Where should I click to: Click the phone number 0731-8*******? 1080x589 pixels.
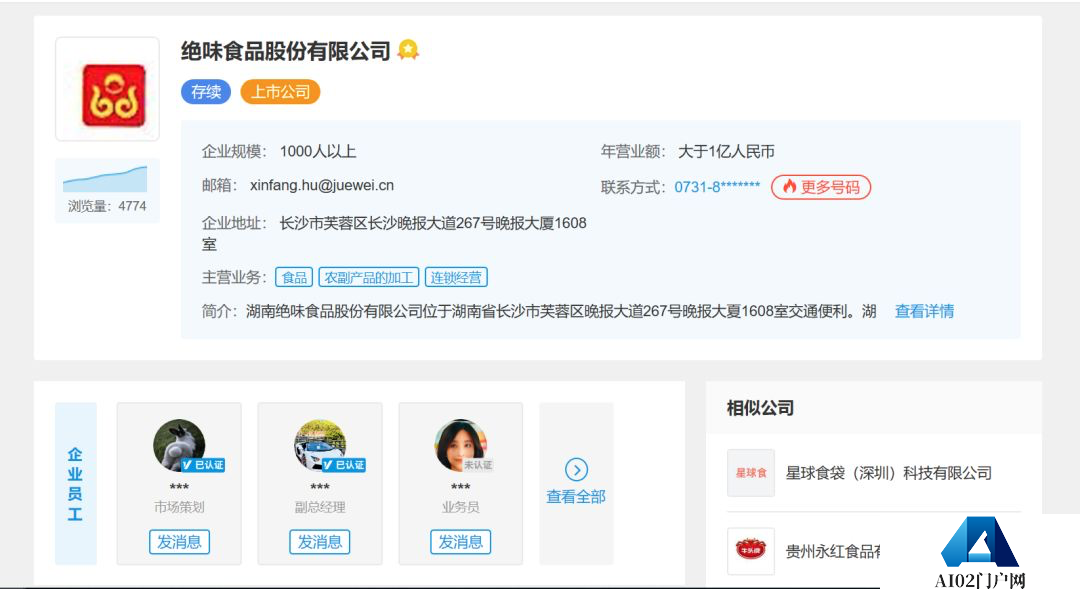[717, 187]
